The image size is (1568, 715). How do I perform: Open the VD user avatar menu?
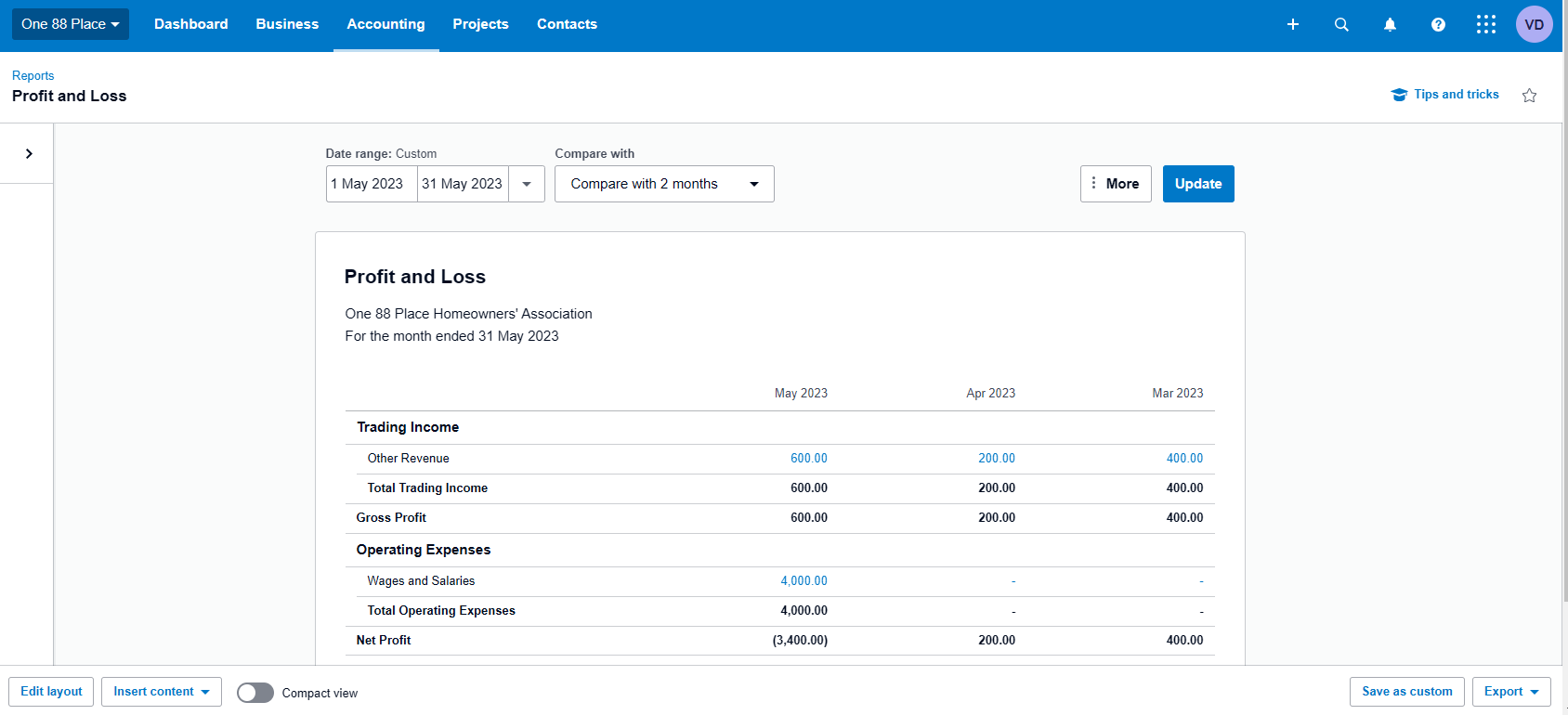click(x=1535, y=24)
